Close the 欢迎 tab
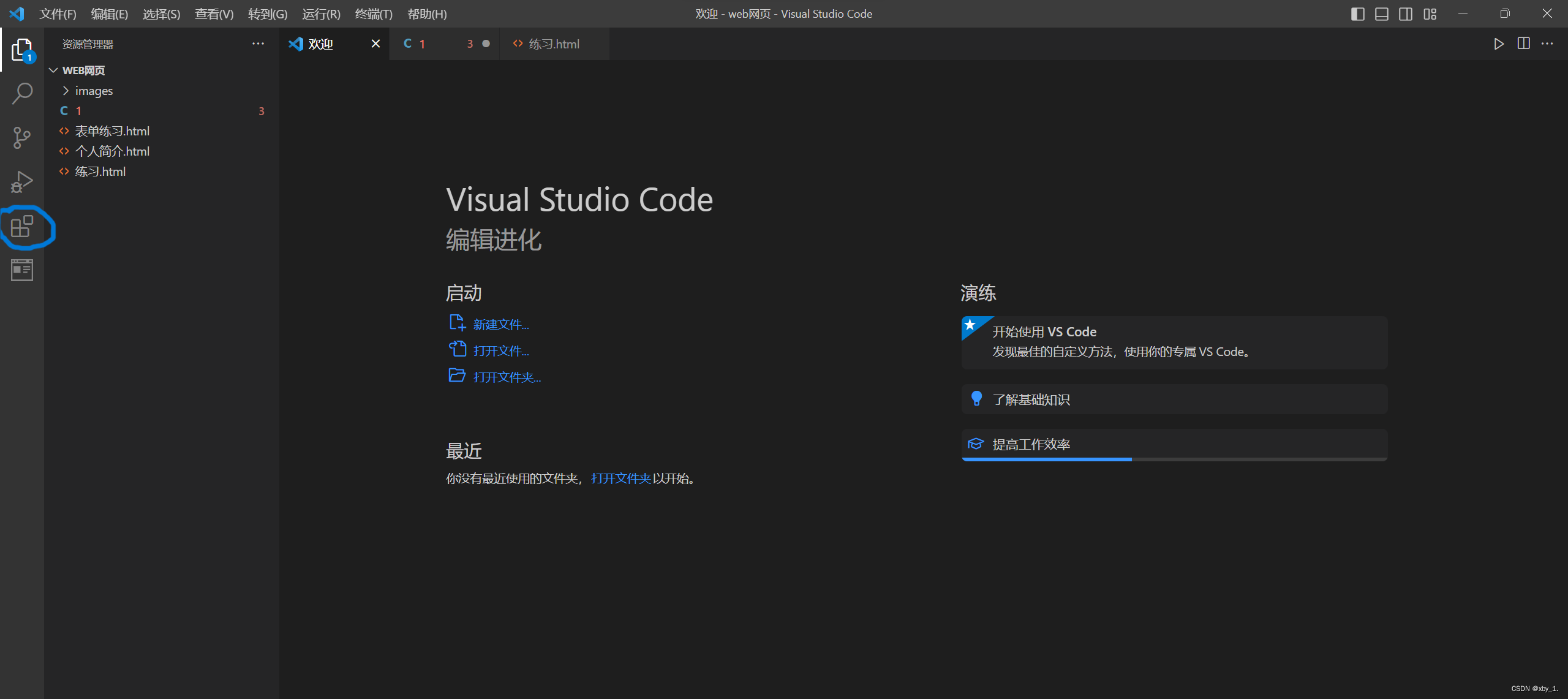The image size is (1568, 699). 375,43
